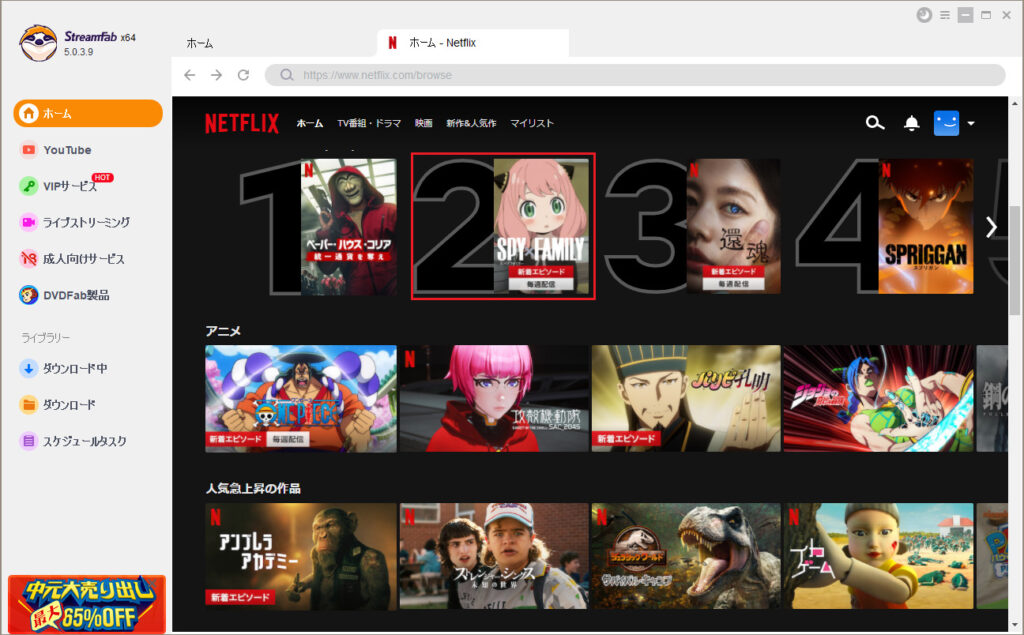Open the イカゲーム doll thumbnail
Viewport: 1024px width, 635px height.
point(878,556)
